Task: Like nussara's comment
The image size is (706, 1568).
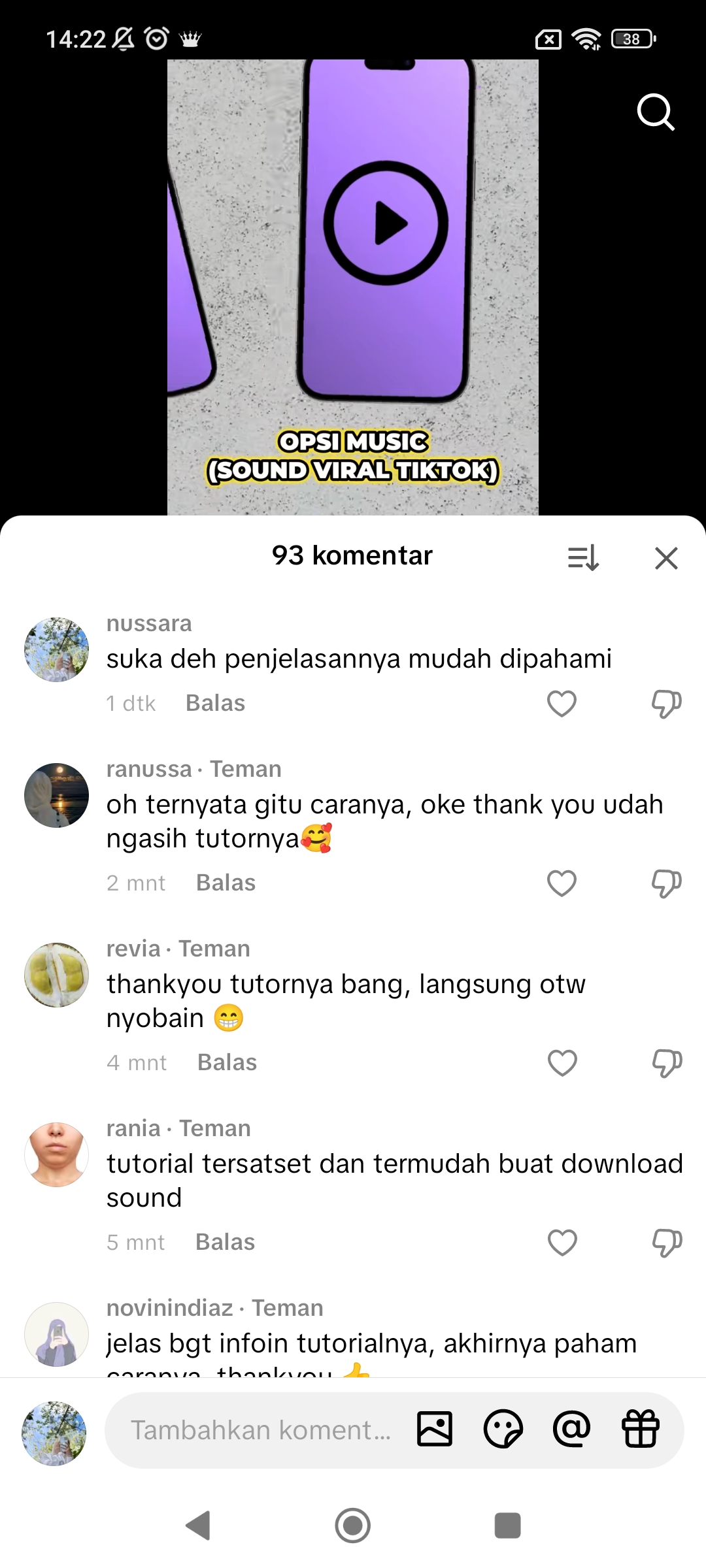Action: coord(562,704)
